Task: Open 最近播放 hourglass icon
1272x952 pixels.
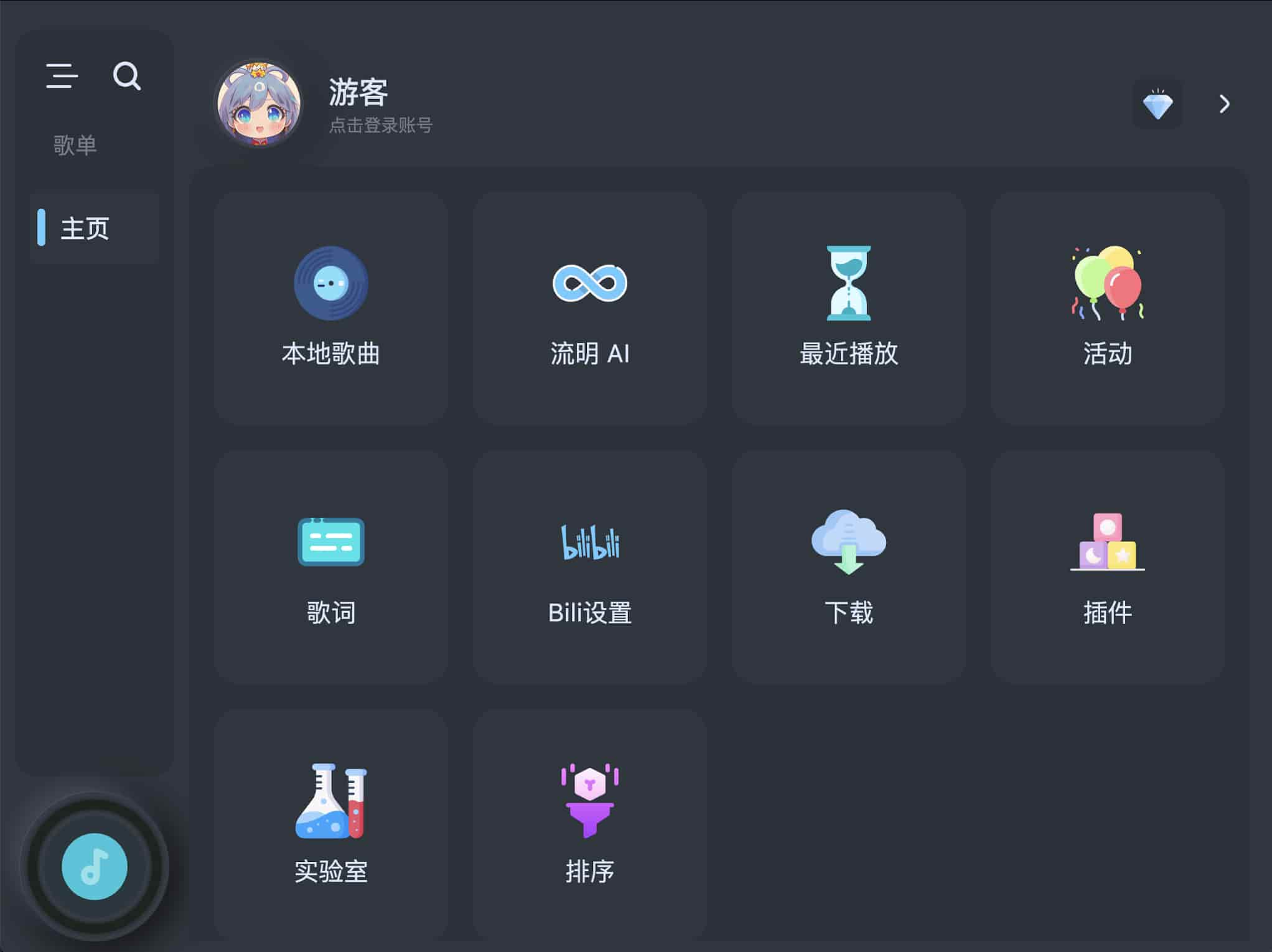Action: (848, 283)
